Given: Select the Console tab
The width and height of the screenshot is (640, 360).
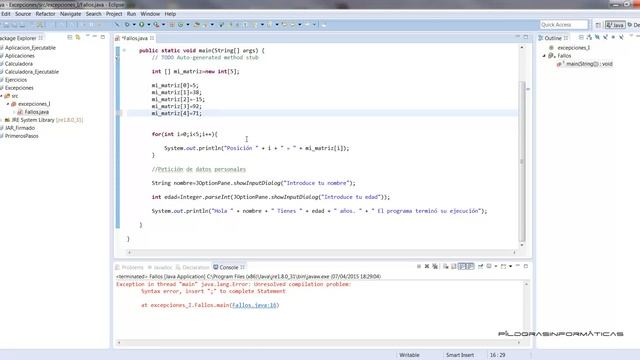Looking at the screenshot, I should (229, 267).
